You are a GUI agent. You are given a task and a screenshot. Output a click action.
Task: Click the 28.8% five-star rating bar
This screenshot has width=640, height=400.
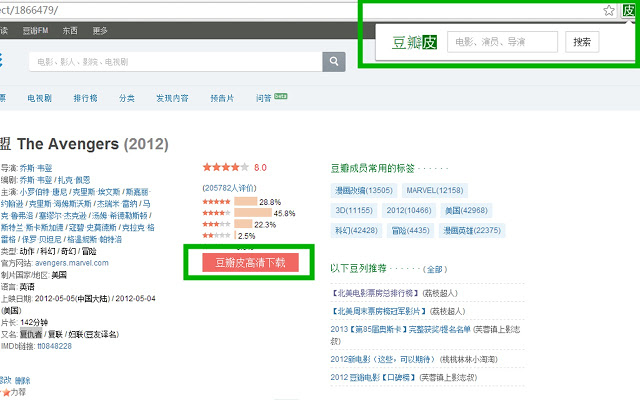[x=246, y=202]
